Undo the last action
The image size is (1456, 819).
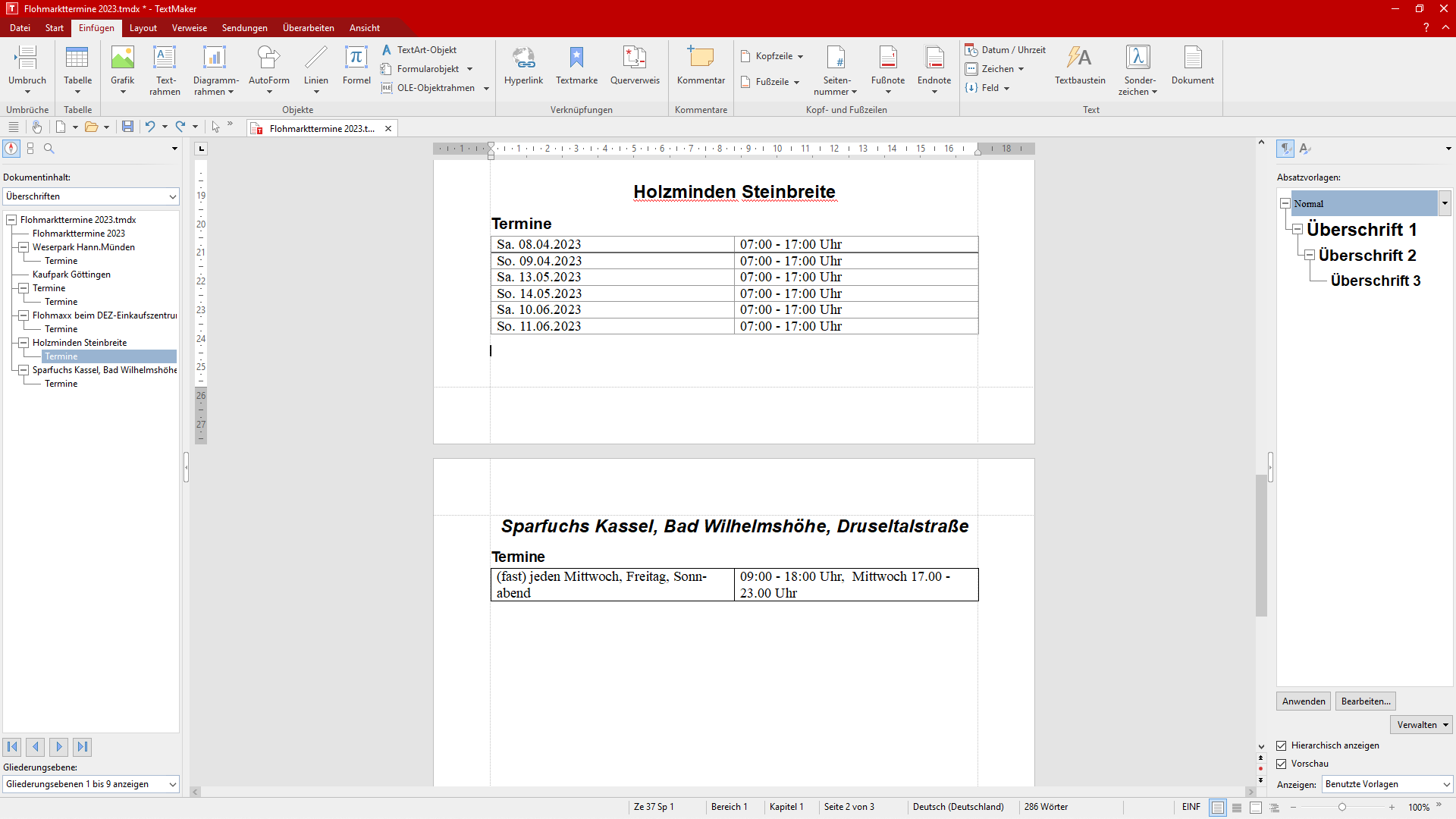tap(150, 127)
